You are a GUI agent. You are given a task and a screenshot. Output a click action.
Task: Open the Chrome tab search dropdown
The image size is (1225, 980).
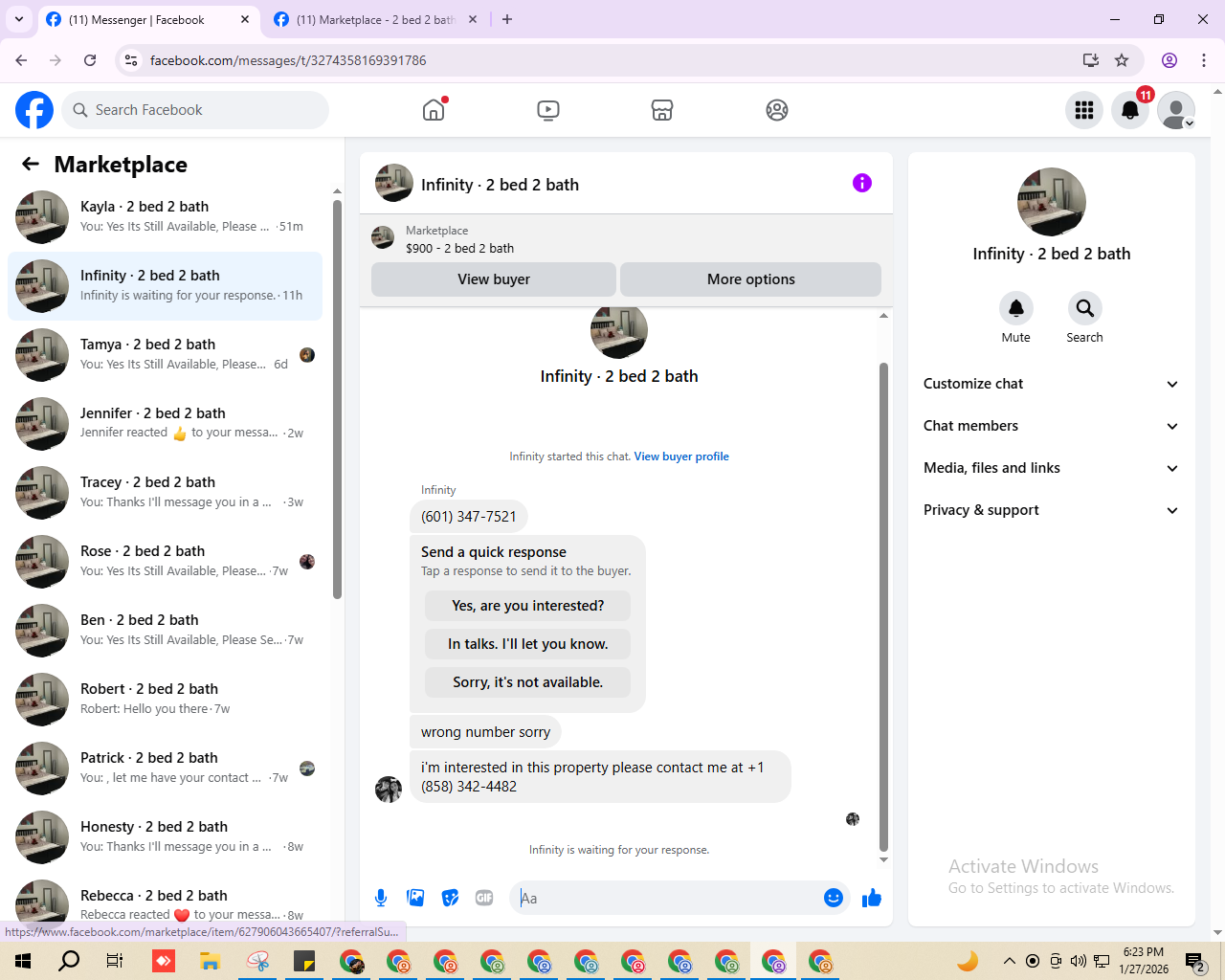19,19
